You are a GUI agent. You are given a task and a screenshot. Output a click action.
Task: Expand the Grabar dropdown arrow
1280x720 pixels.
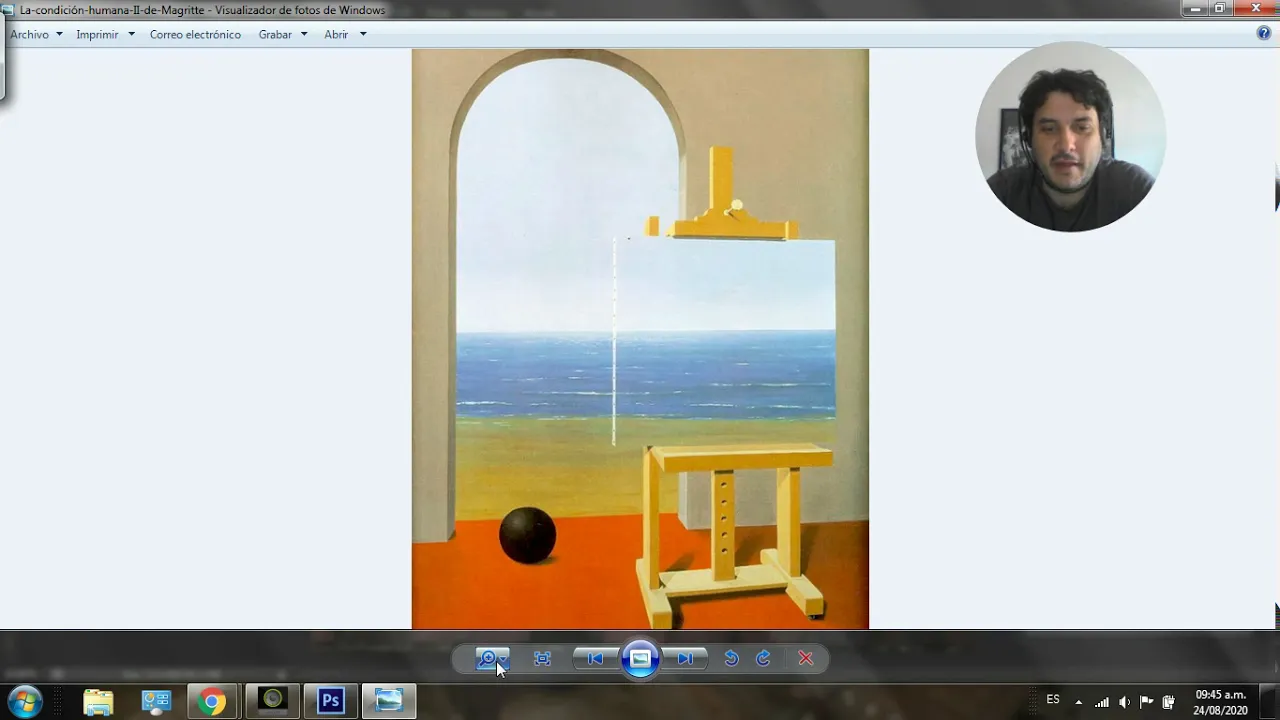click(304, 34)
